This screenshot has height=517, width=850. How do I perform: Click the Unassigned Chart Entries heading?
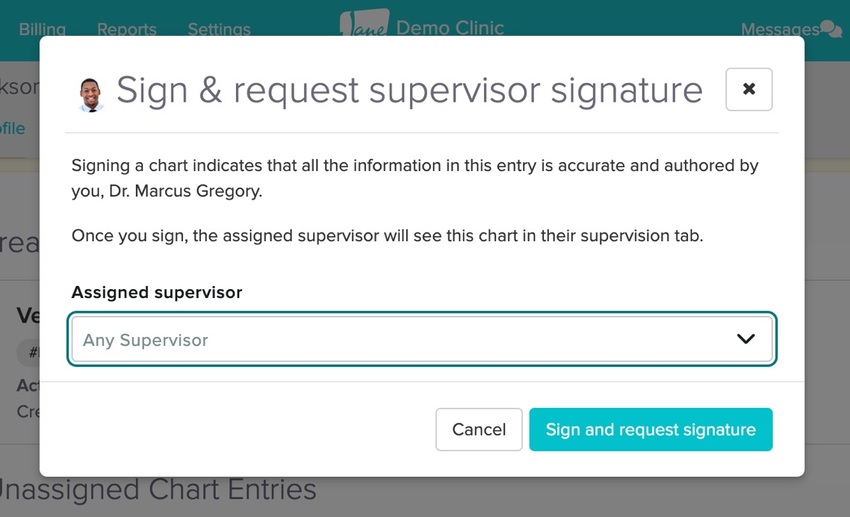point(156,490)
